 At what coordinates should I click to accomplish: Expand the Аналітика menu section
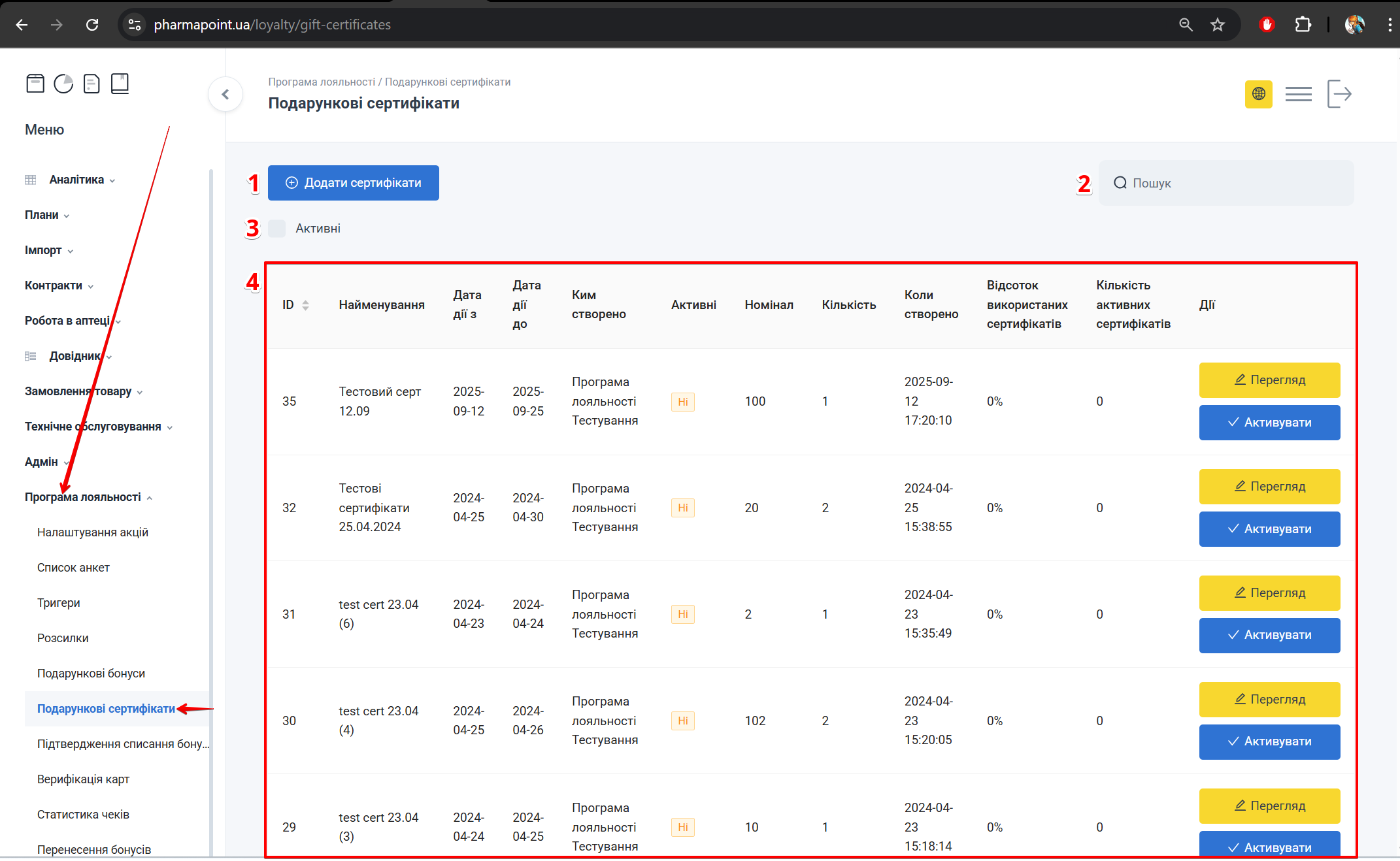tap(76, 180)
